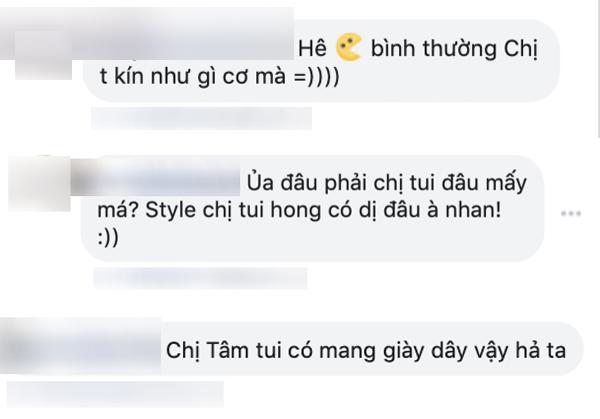The width and height of the screenshot is (600, 419).
Task: Select the "bình thường Chị" comment text
Action: pos(454,49)
